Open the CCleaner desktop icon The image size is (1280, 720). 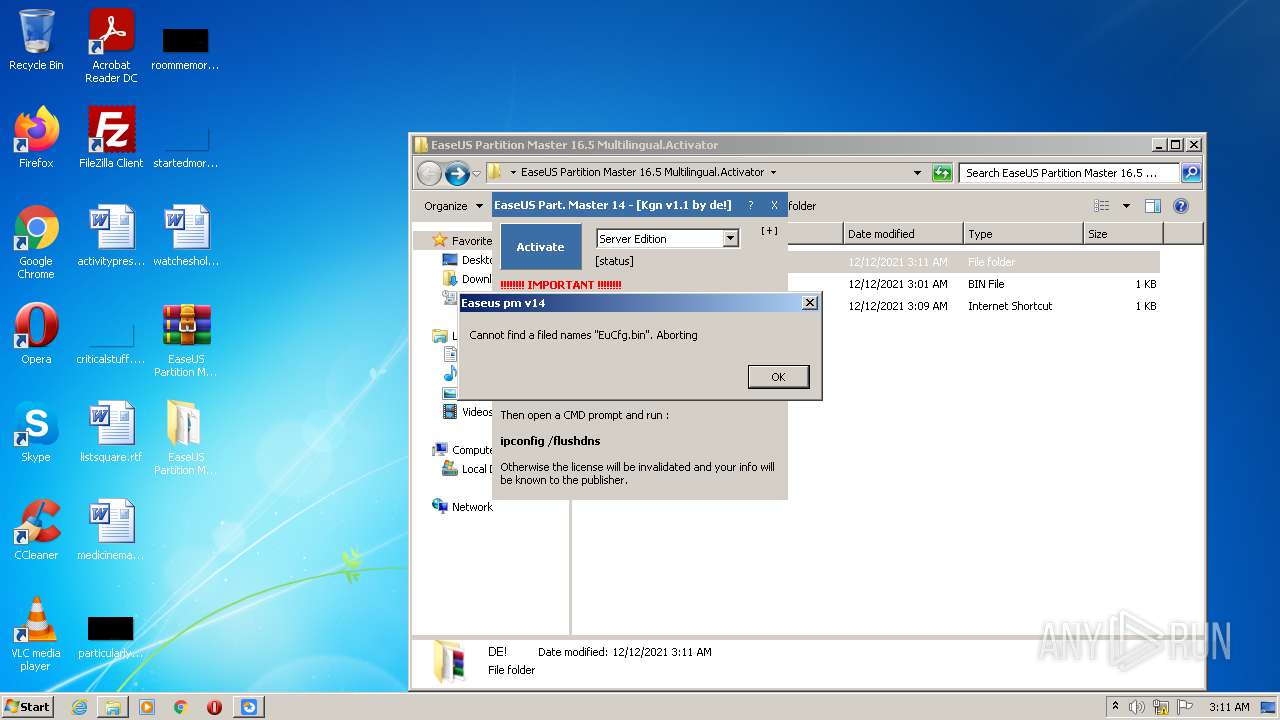(36, 529)
